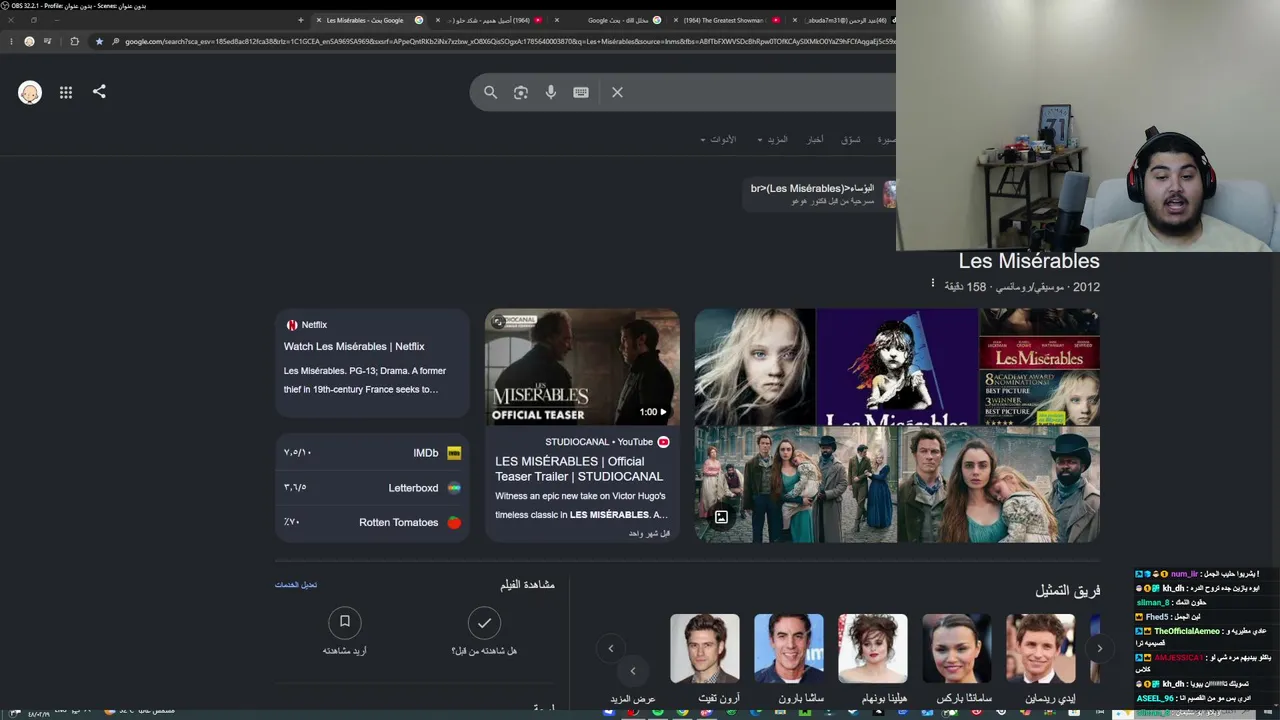Screen dimensions: 1280x720
Task: Clear the search box with the X icon
Action: tap(617, 92)
